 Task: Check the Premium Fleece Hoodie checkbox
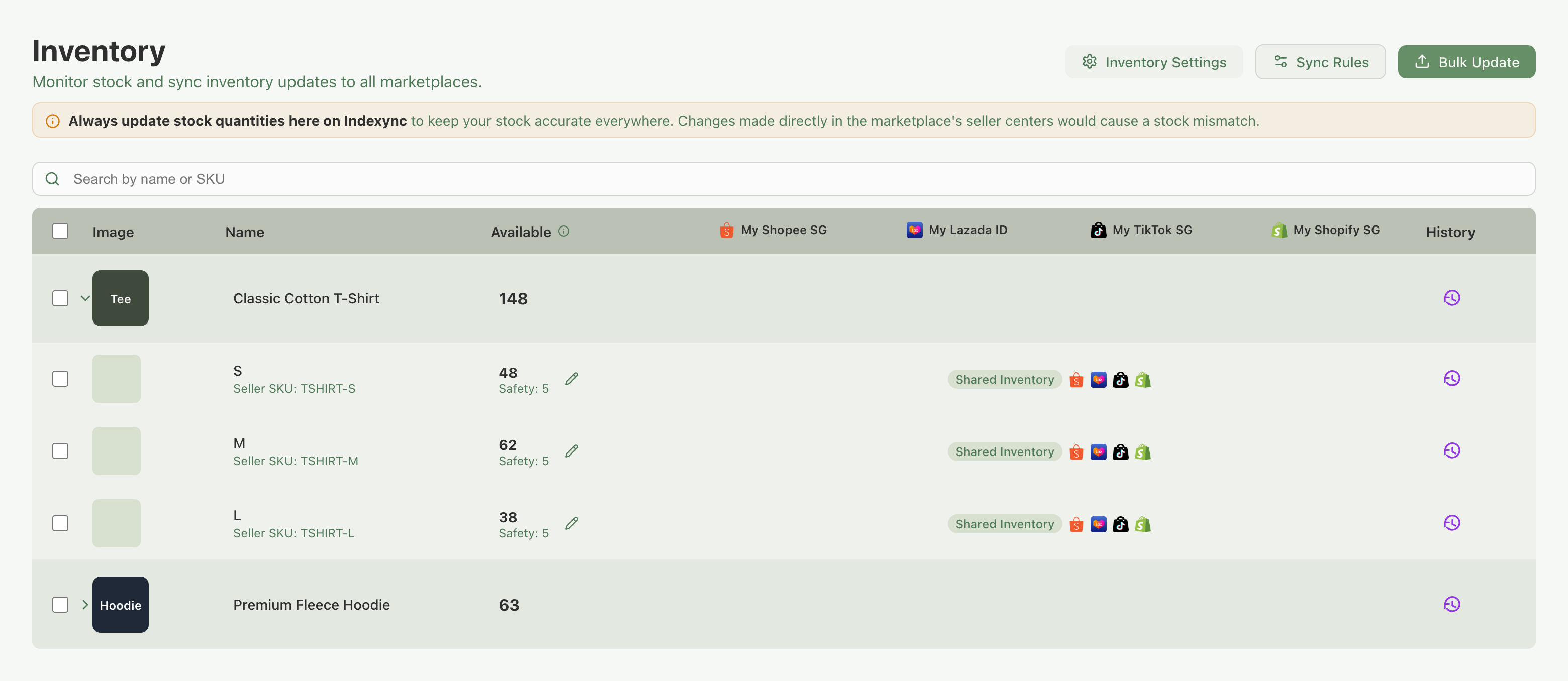[x=60, y=605]
